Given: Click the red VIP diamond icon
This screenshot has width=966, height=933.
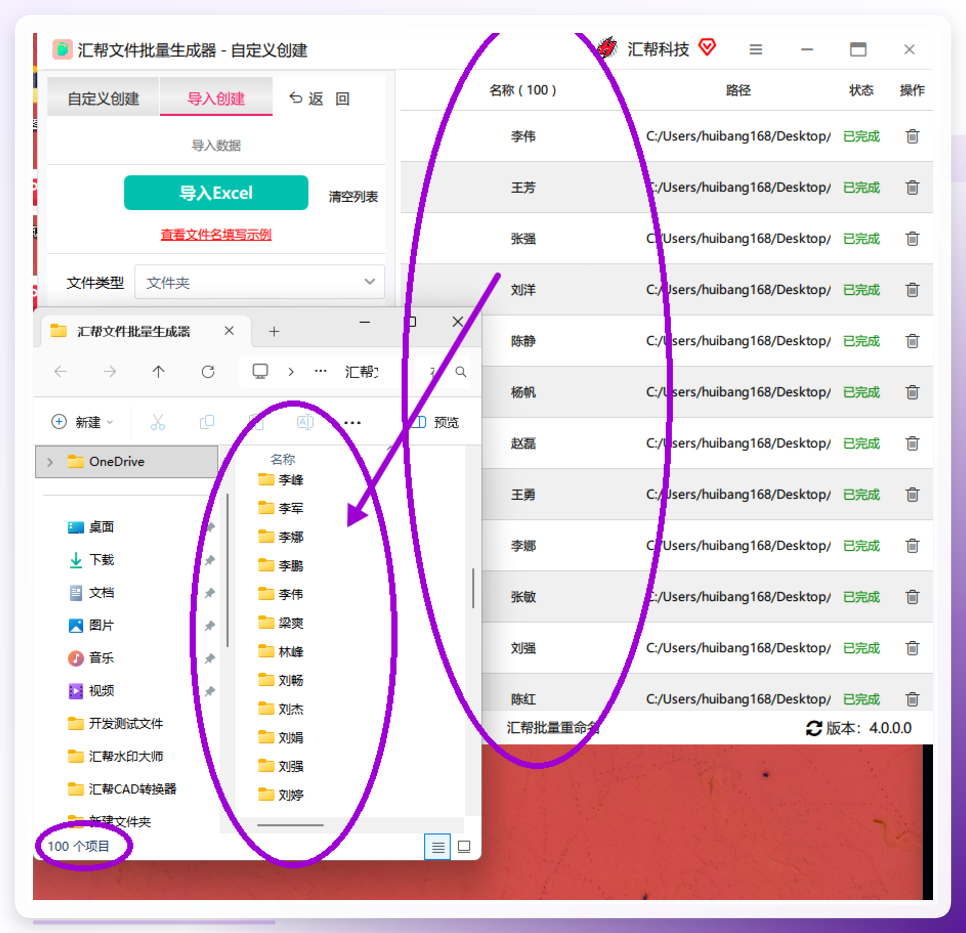Looking at the screenshot, I should coord(707,47).
